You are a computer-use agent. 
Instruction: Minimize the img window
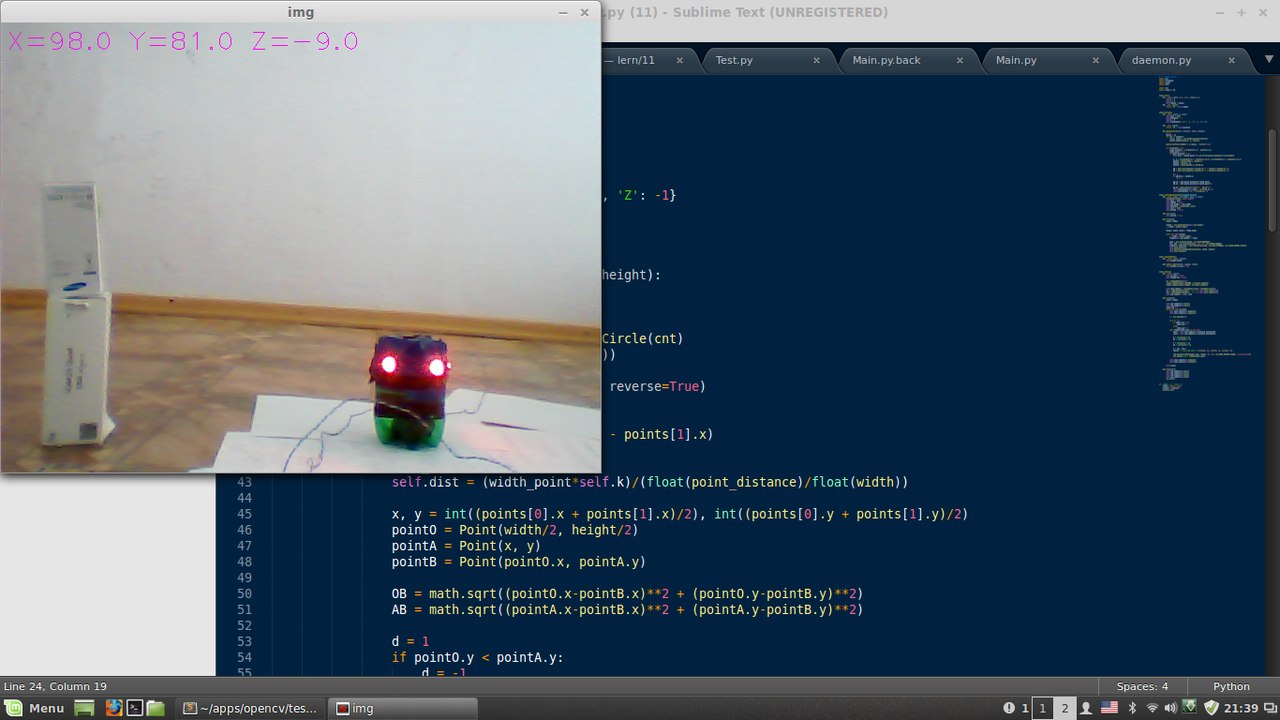[564, 13]
